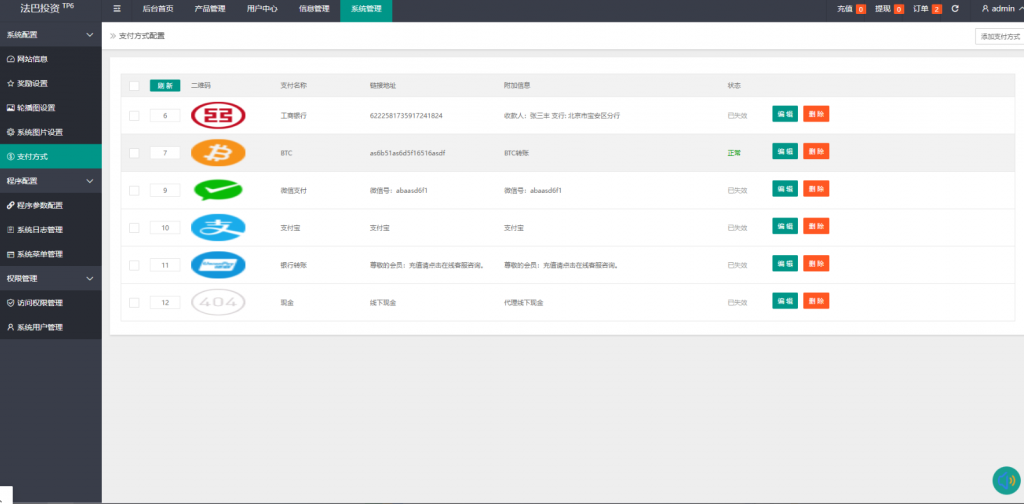Click the blue Alipay logo icon
The width and height of the screenshot is (1024, 504).
(x=217, y=227)
